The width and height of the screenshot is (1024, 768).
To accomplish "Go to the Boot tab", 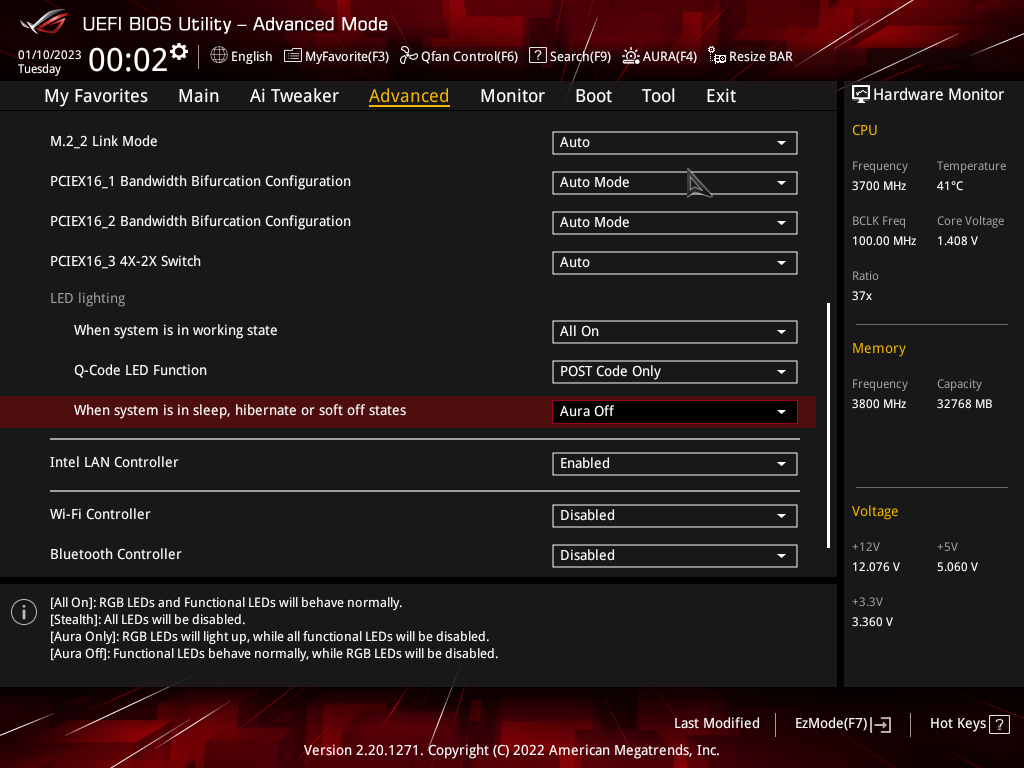I will coord(593,96).
